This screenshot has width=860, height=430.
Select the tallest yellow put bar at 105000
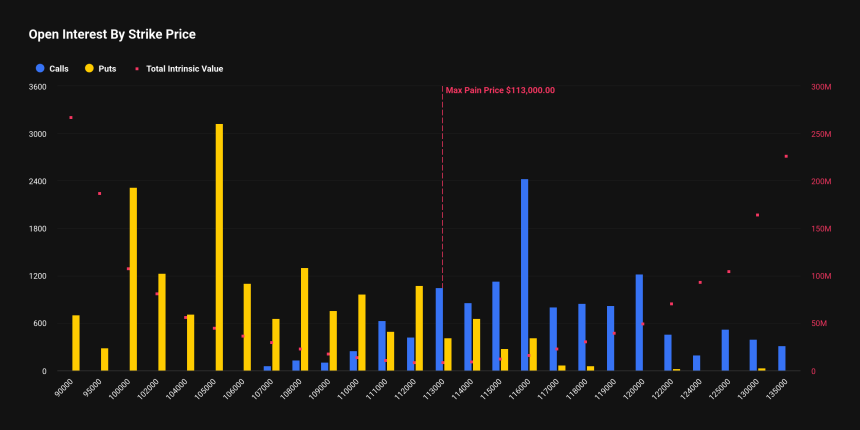click(219, 247)
